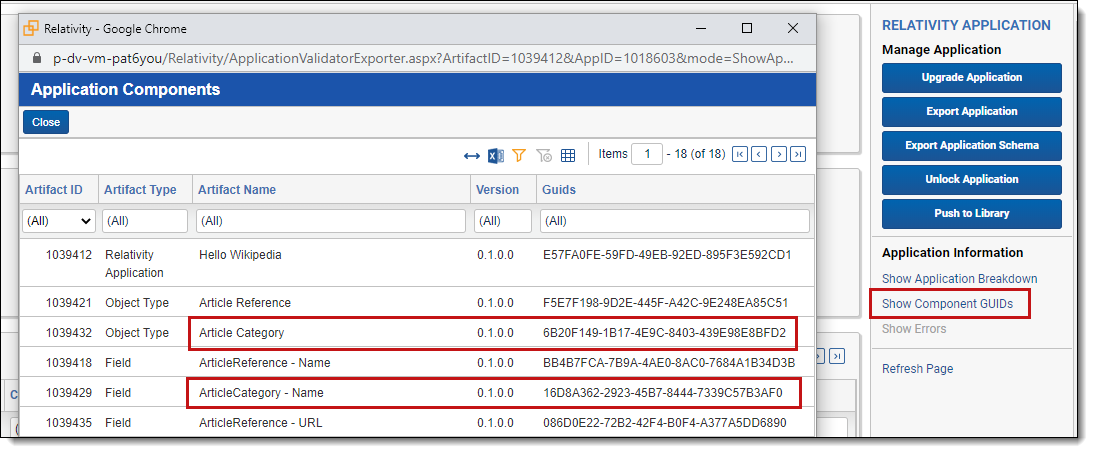Select the Article Category artifact name
1093x453 pixels.
[x=241, y=333]
